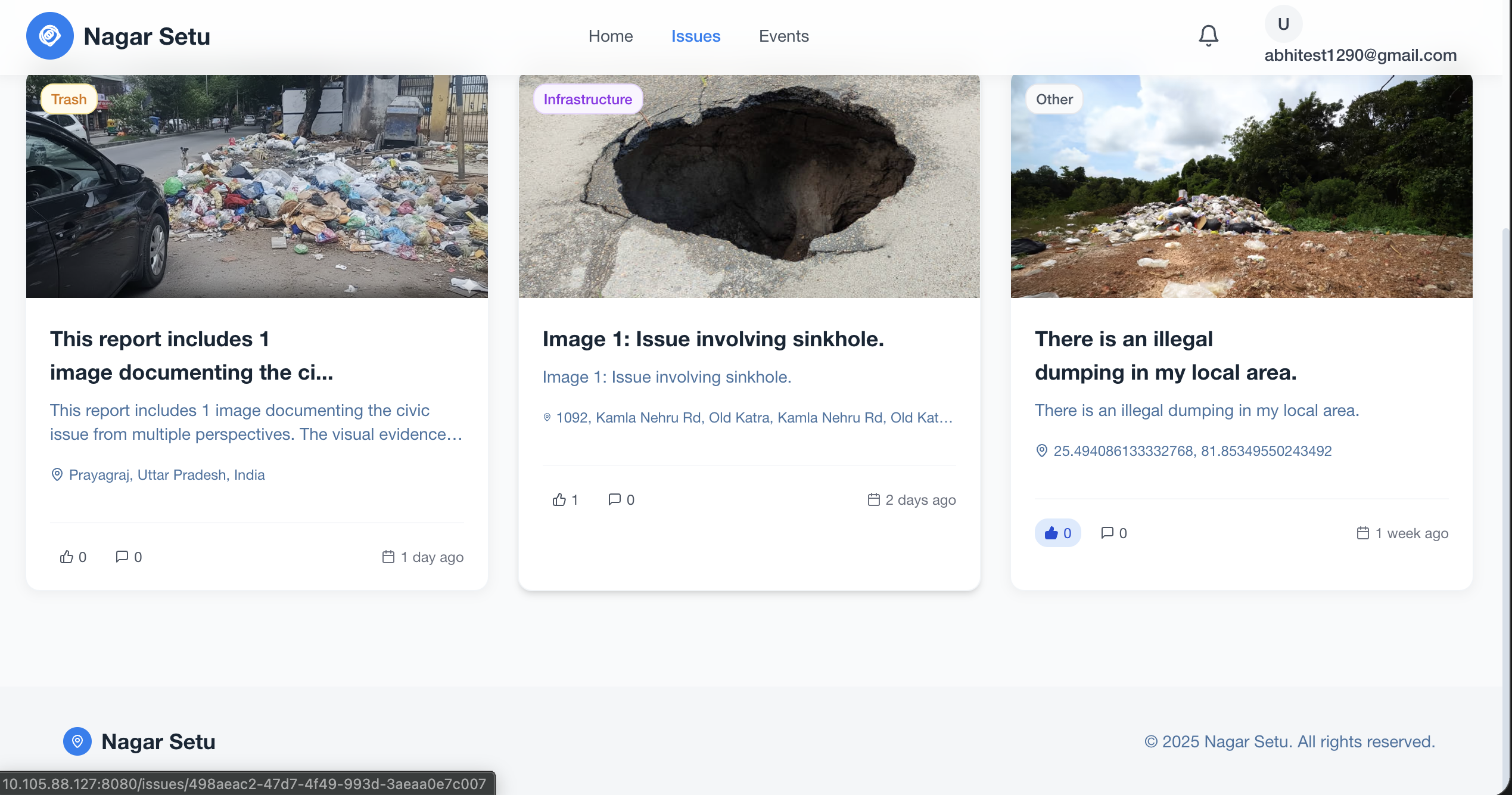Click thumbs-up on the trash report card
The image size is (1512, 795).
67,557
